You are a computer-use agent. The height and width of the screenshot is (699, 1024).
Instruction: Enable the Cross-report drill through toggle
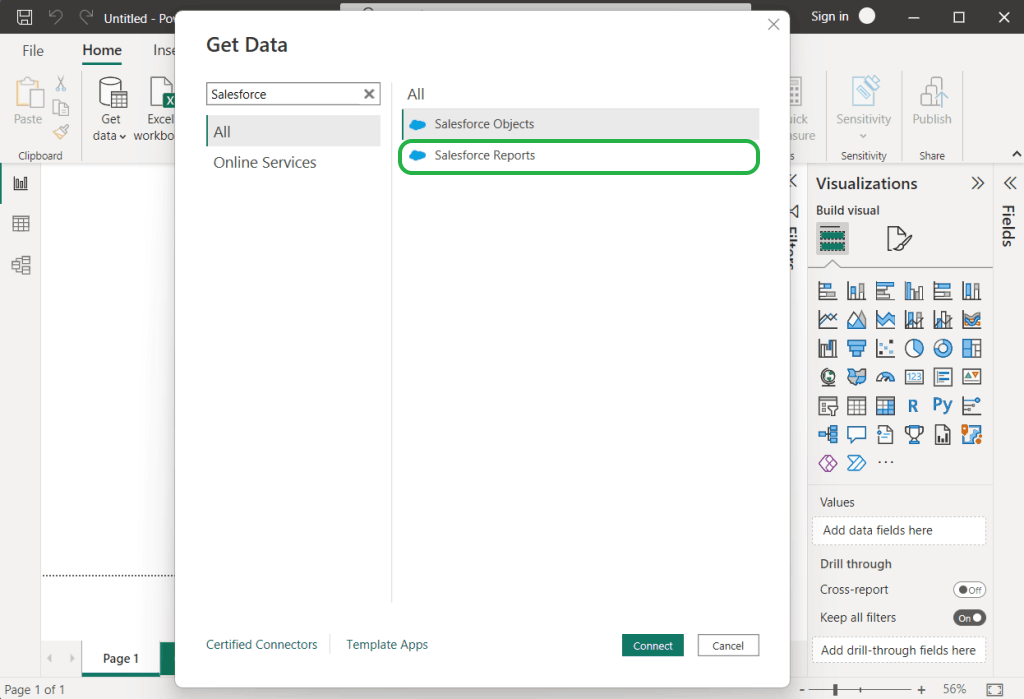pyautogui.click(x=969, y=589)
